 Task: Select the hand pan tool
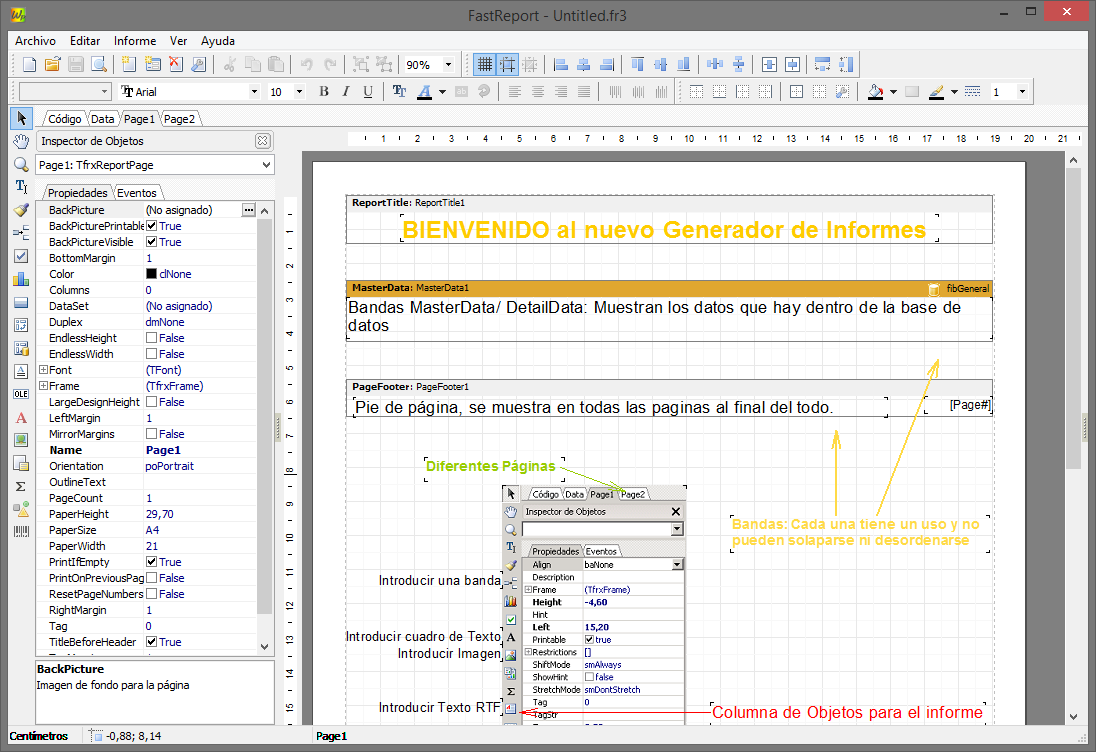click(x=22, y=142)
